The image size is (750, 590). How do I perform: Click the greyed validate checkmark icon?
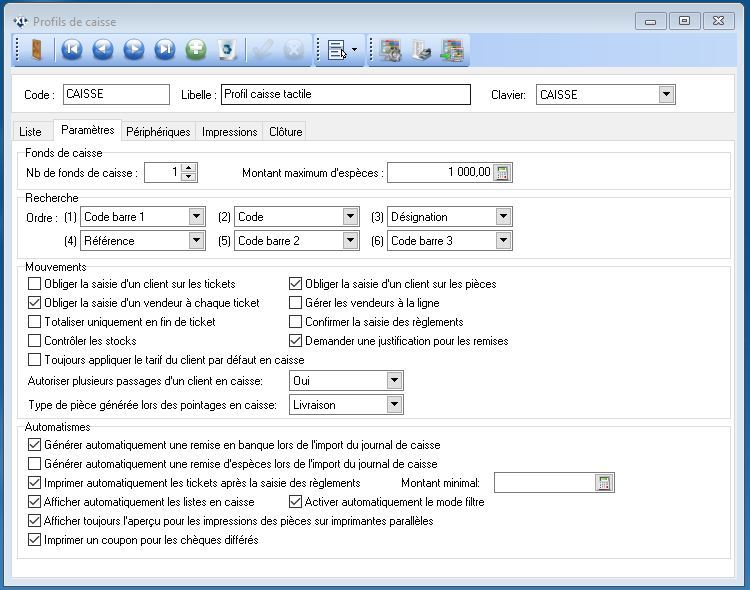[263, 49]
